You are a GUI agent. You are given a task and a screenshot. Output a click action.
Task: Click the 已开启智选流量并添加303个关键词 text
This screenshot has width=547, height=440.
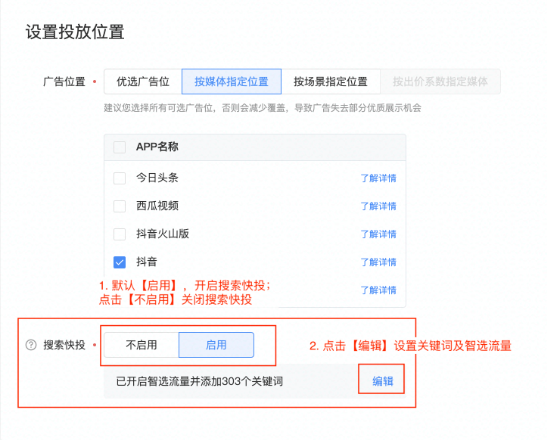pyautogui.click(x=199, y=381)
